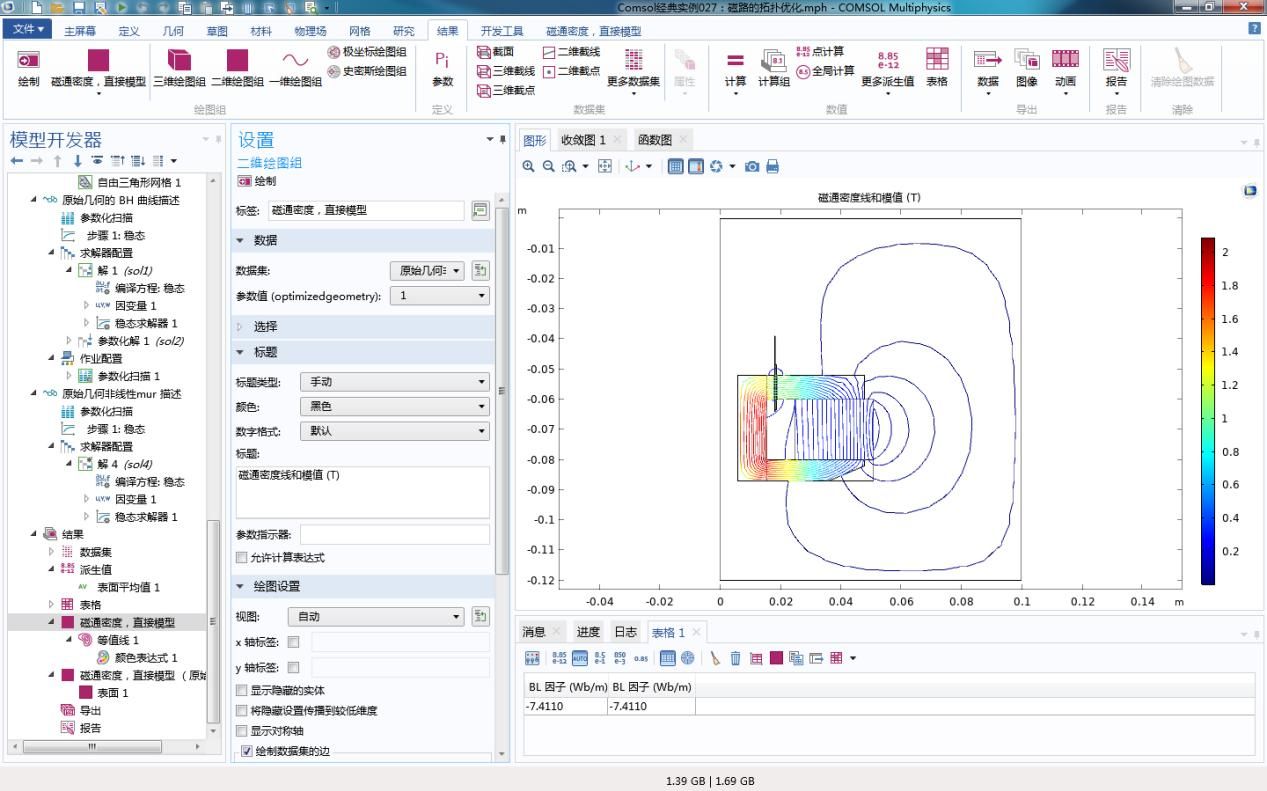
Task: Open the 收敛图 1 tab
Action: click(583, 139)
